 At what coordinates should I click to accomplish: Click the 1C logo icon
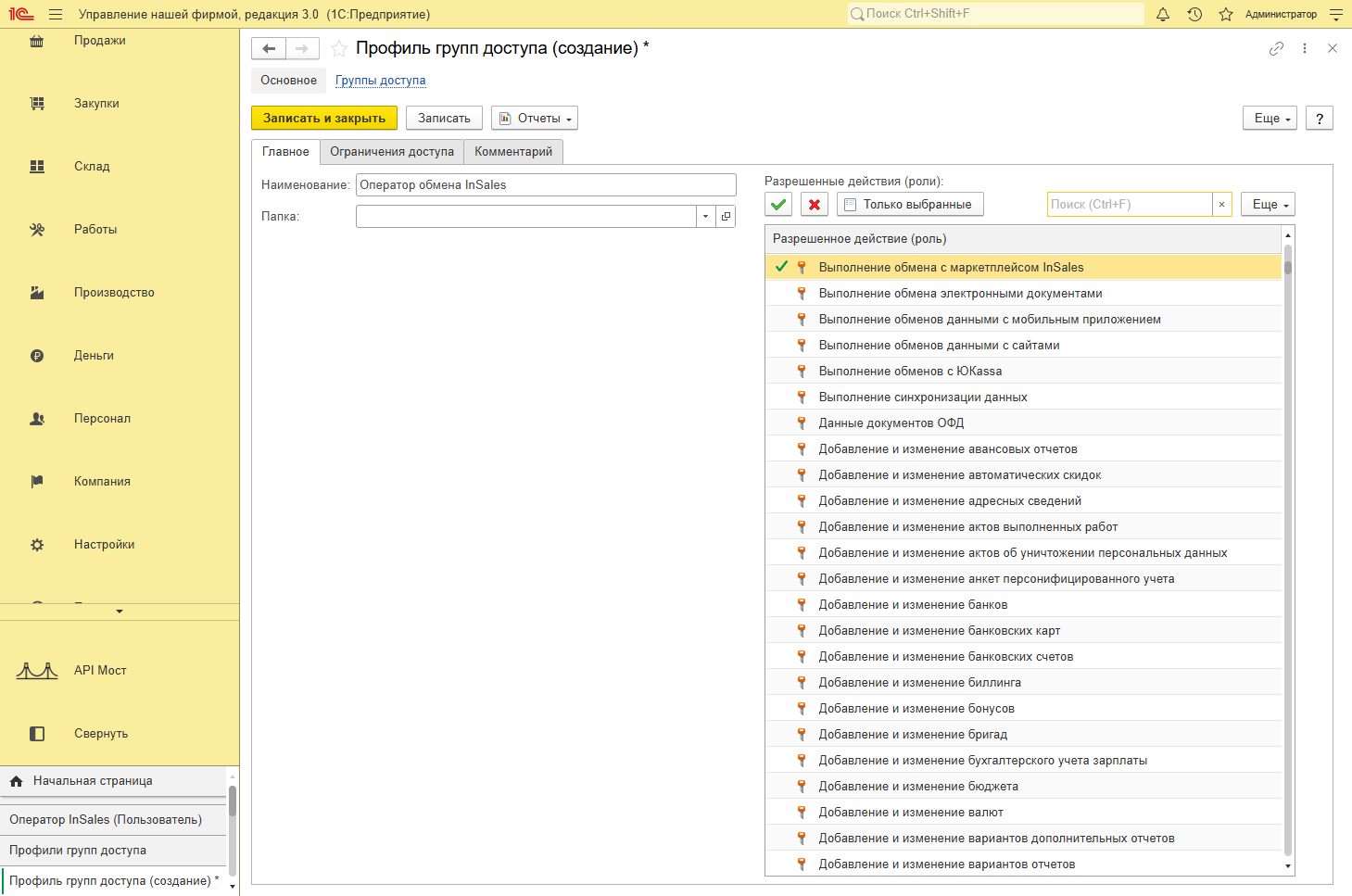click(x=21, y=14)
